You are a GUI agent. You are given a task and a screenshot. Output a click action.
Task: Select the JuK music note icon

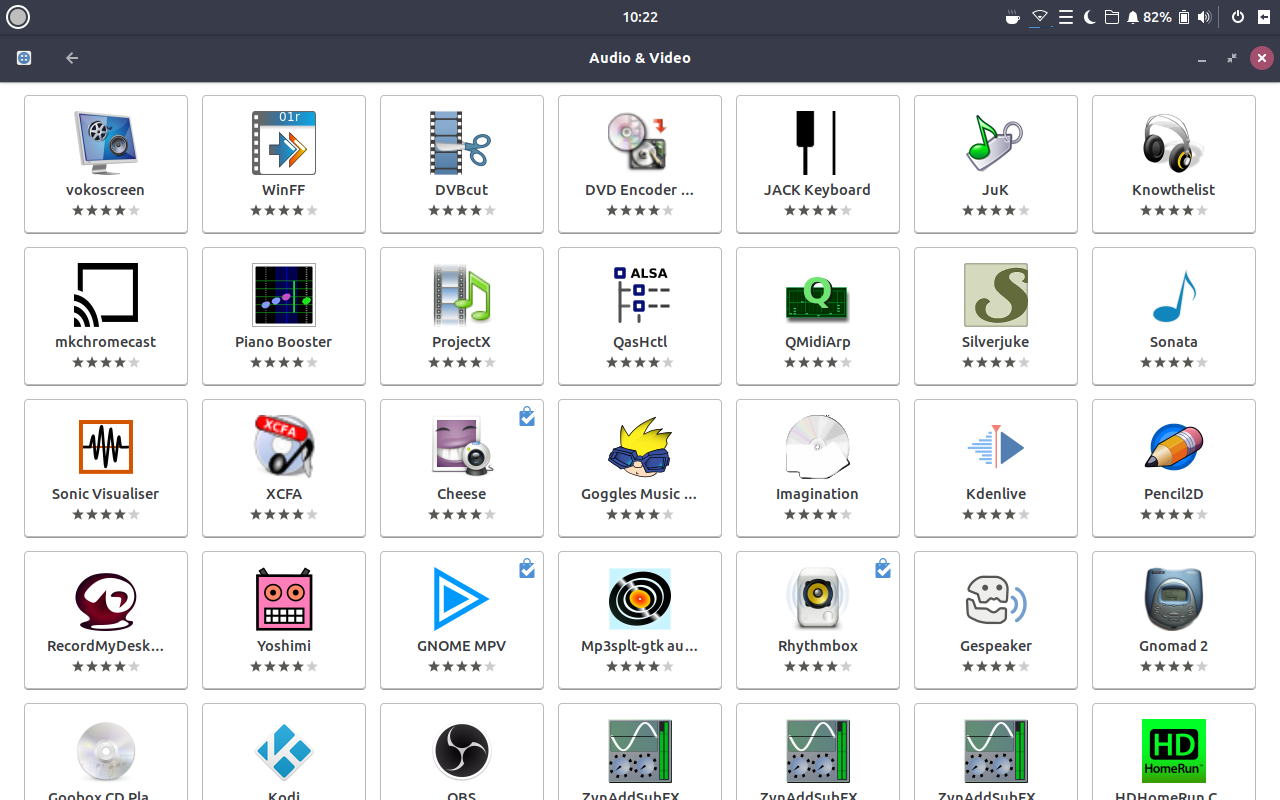click(x=996, y=143)
